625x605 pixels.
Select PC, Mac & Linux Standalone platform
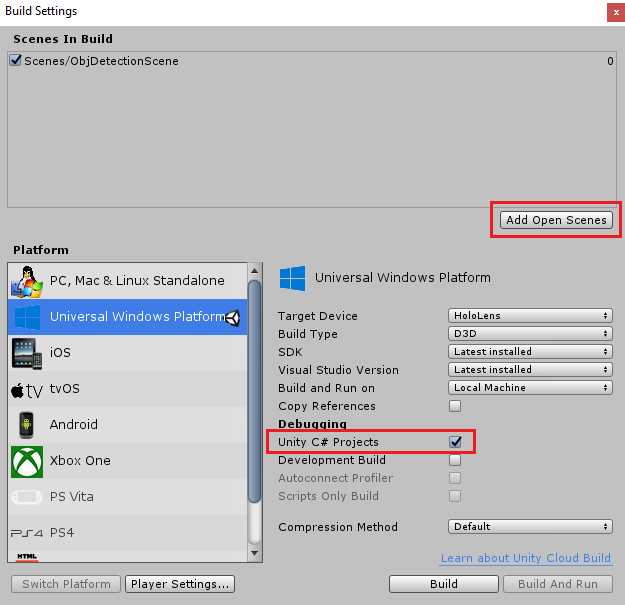tap(128, 281)
